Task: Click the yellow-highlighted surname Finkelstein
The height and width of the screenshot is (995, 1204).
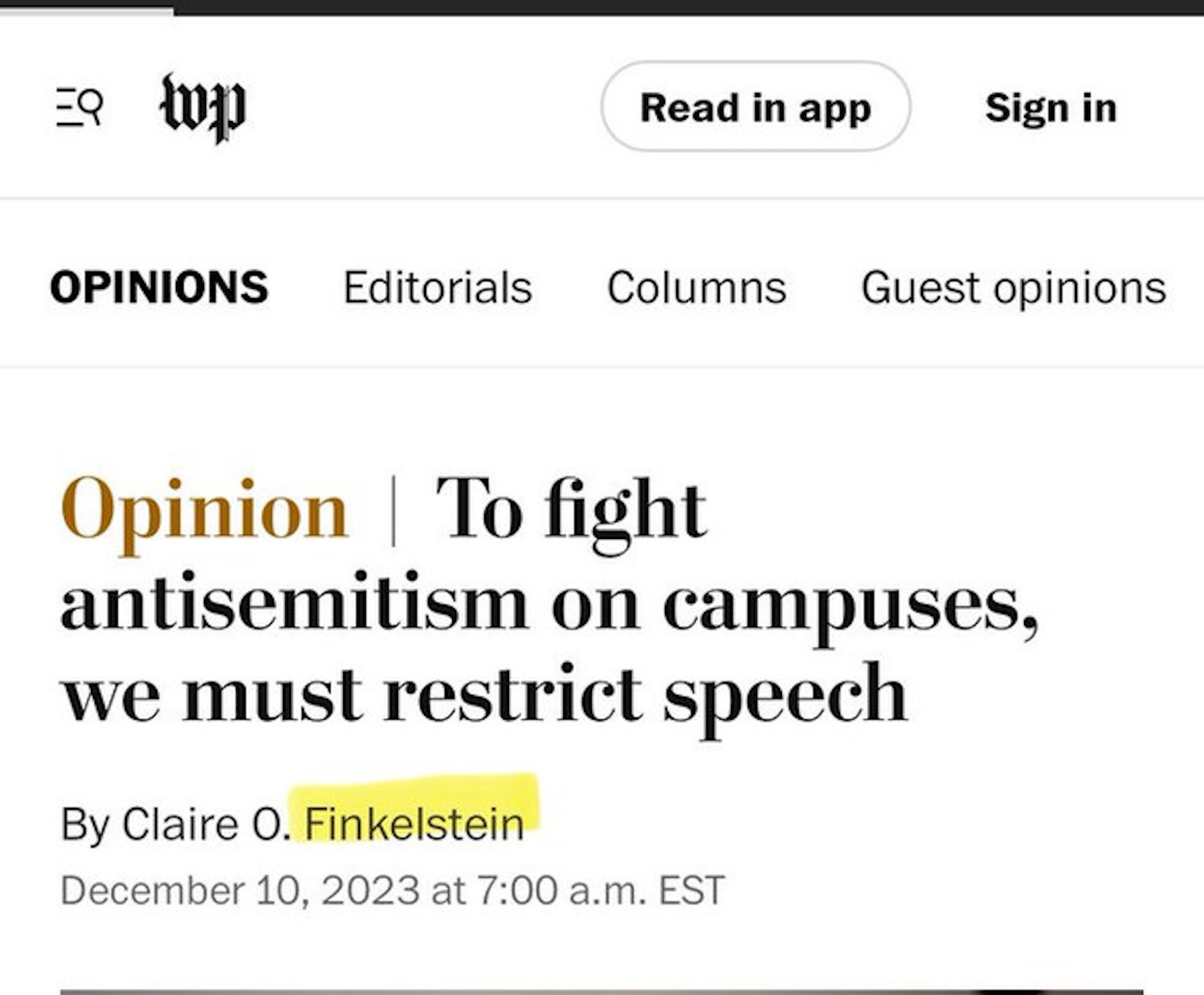Action: [x=414, y=824]
